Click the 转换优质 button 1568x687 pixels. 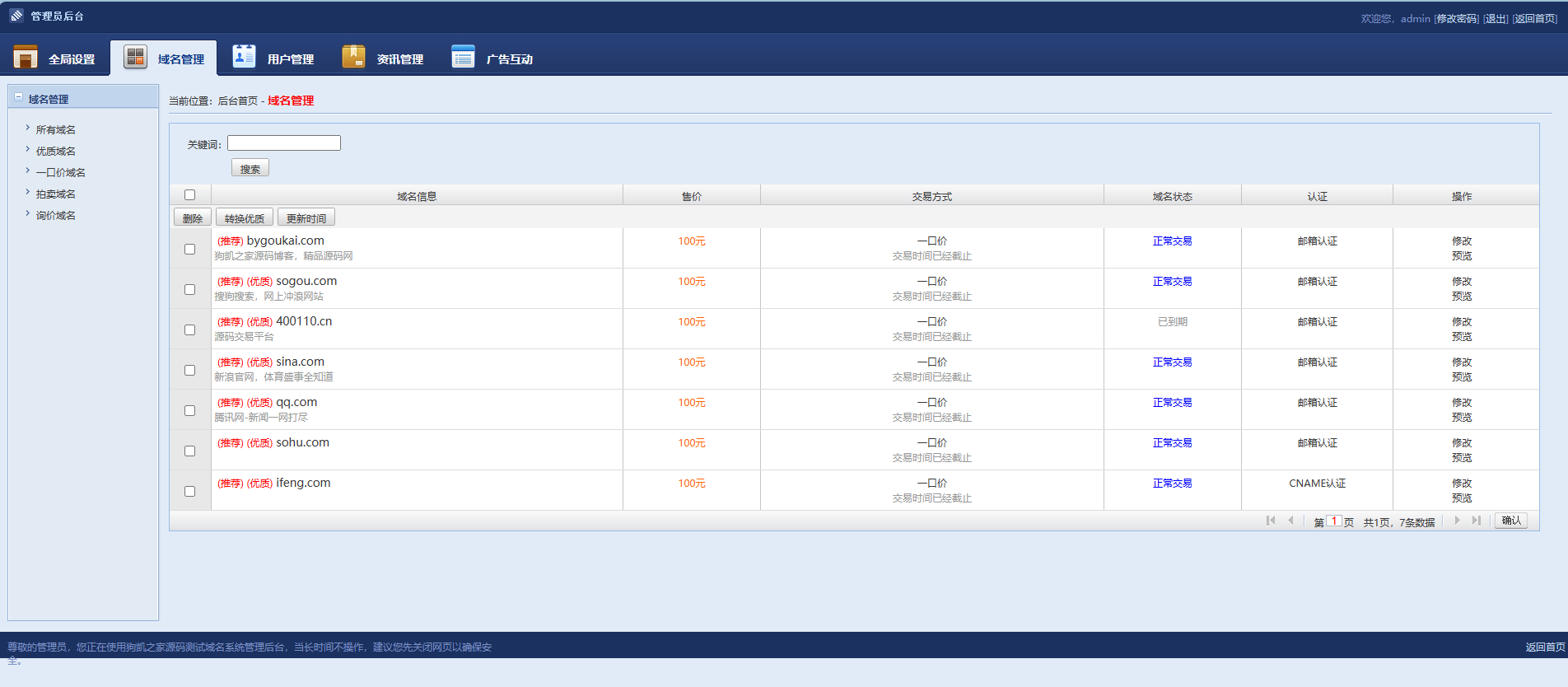point(245,217)
